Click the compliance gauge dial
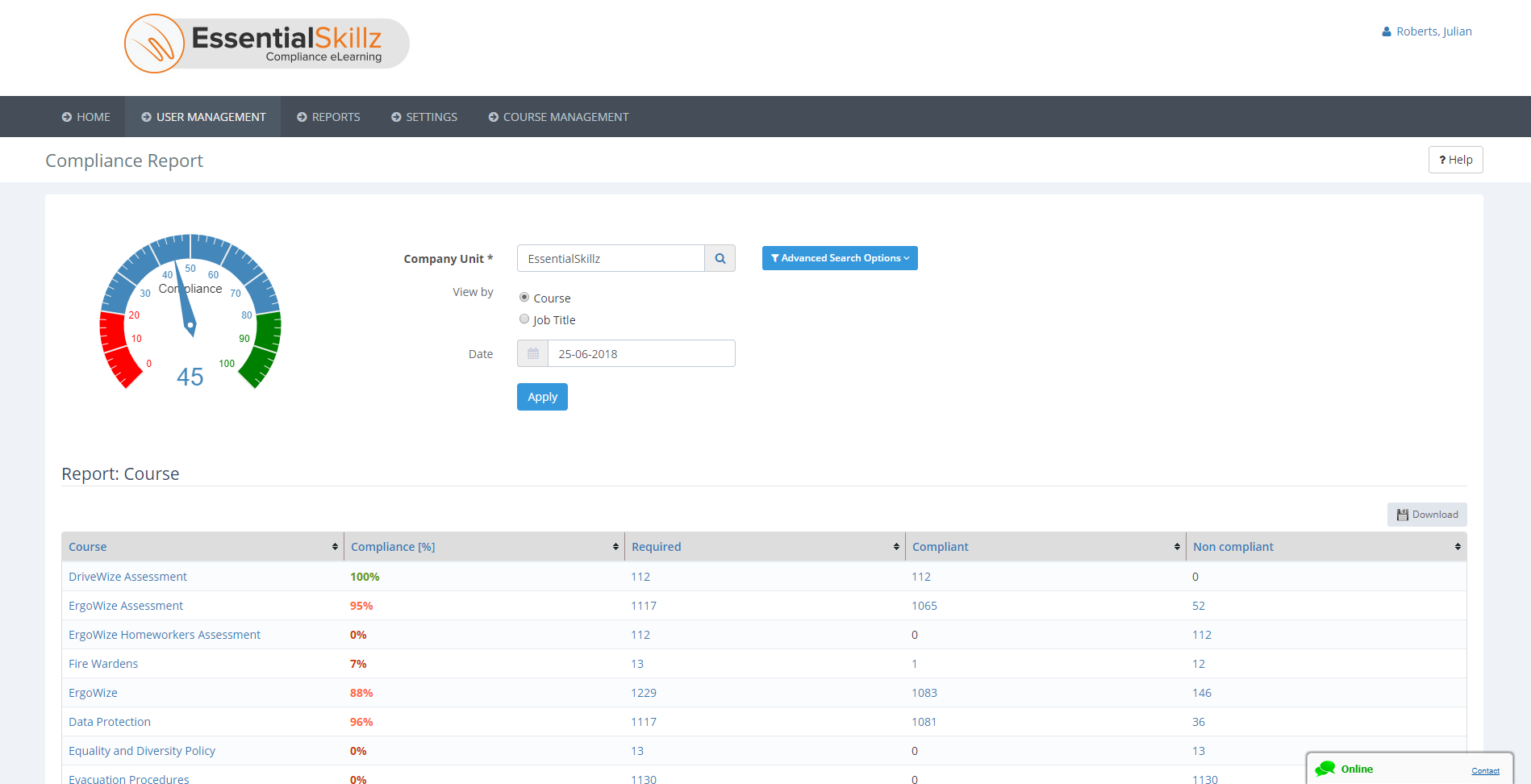 [x=190, y=311]
